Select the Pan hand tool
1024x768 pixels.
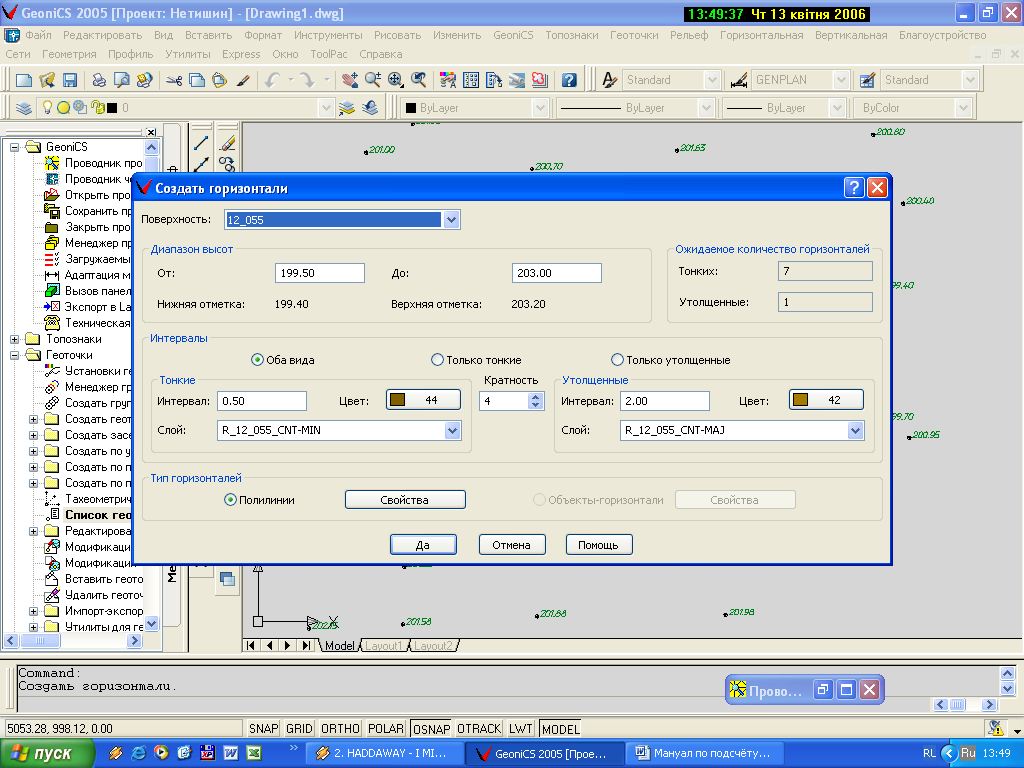coord(350,80)
